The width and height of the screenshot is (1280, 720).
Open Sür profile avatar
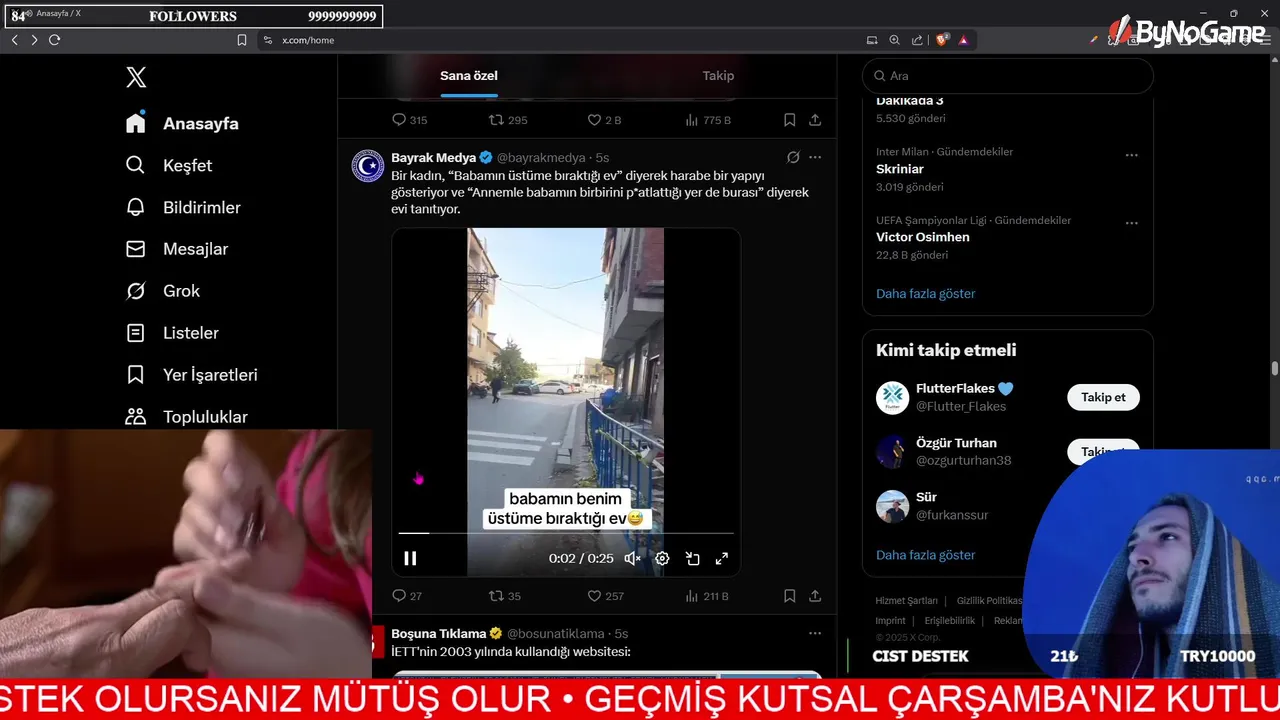tap(892, 506)
